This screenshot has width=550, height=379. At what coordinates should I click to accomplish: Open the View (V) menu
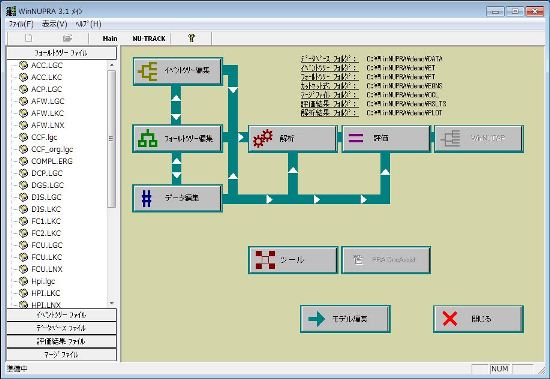(54, 24)
